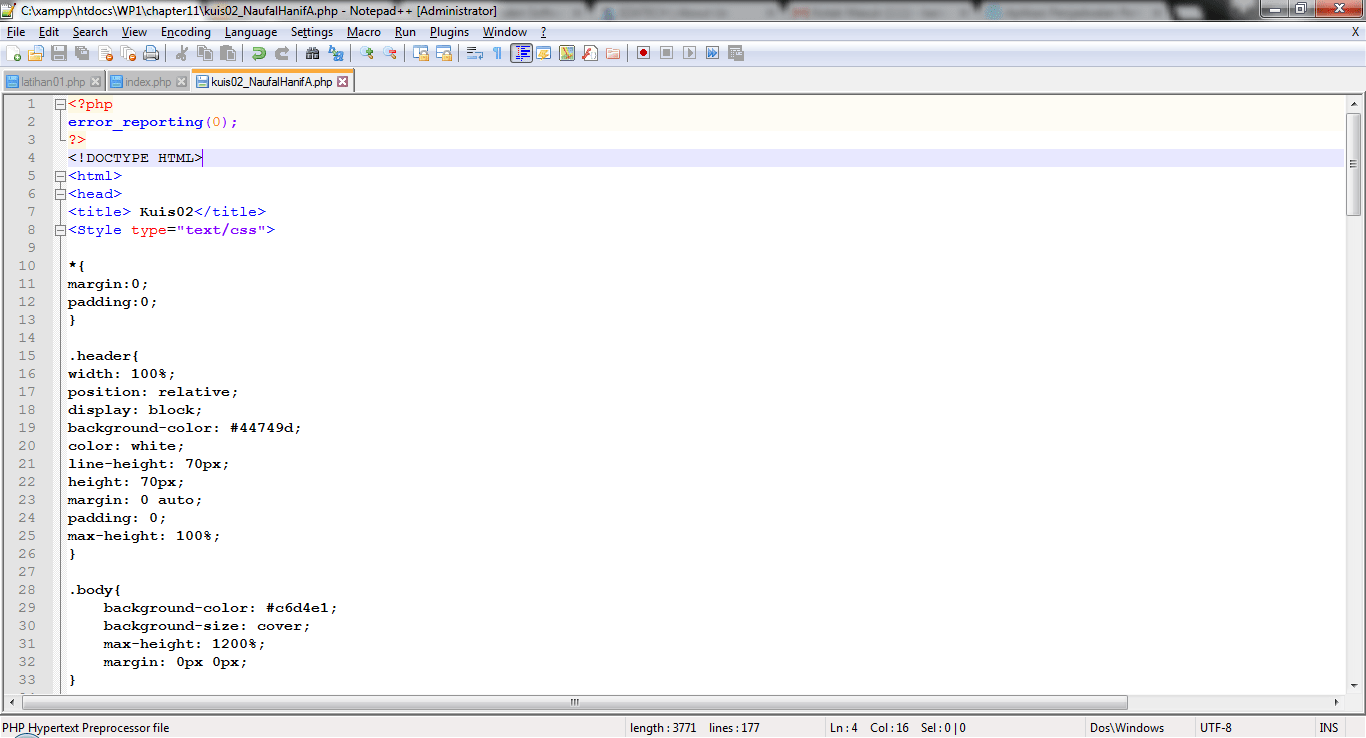Close the index.php tab

click(181, 82)
